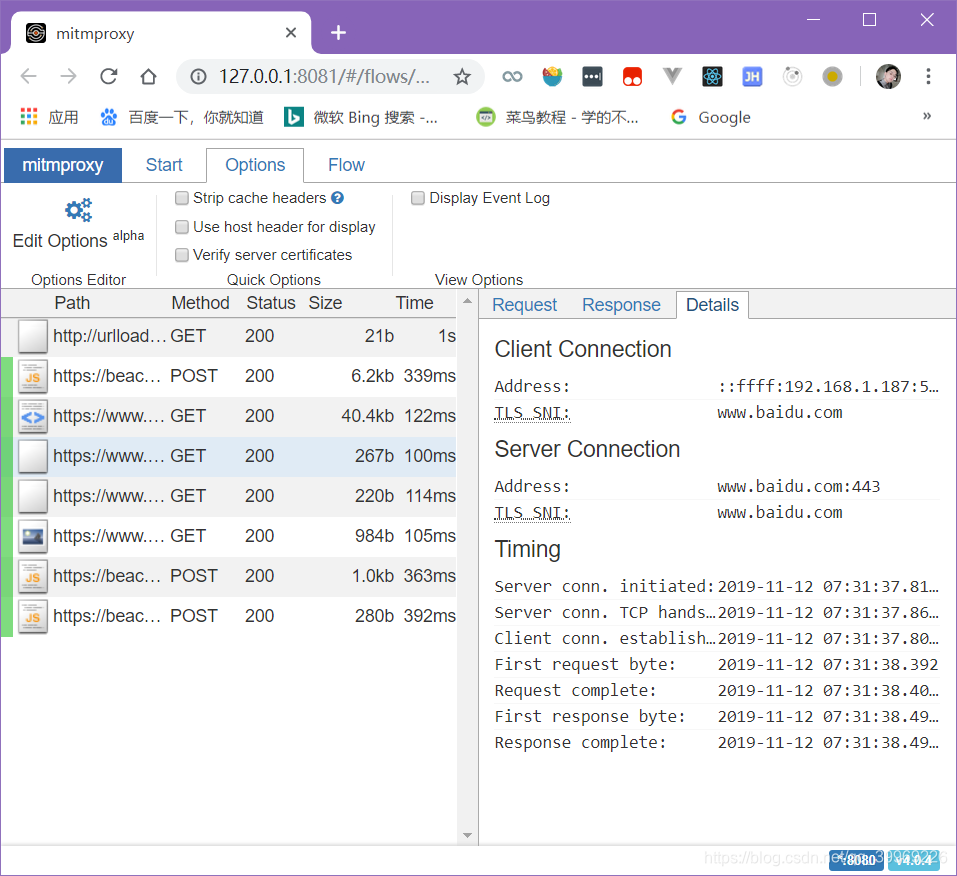Enable the Strip cache headers checkbox
Image resolution: width=957 pixels, height=876 pixels.
(181, 198)
